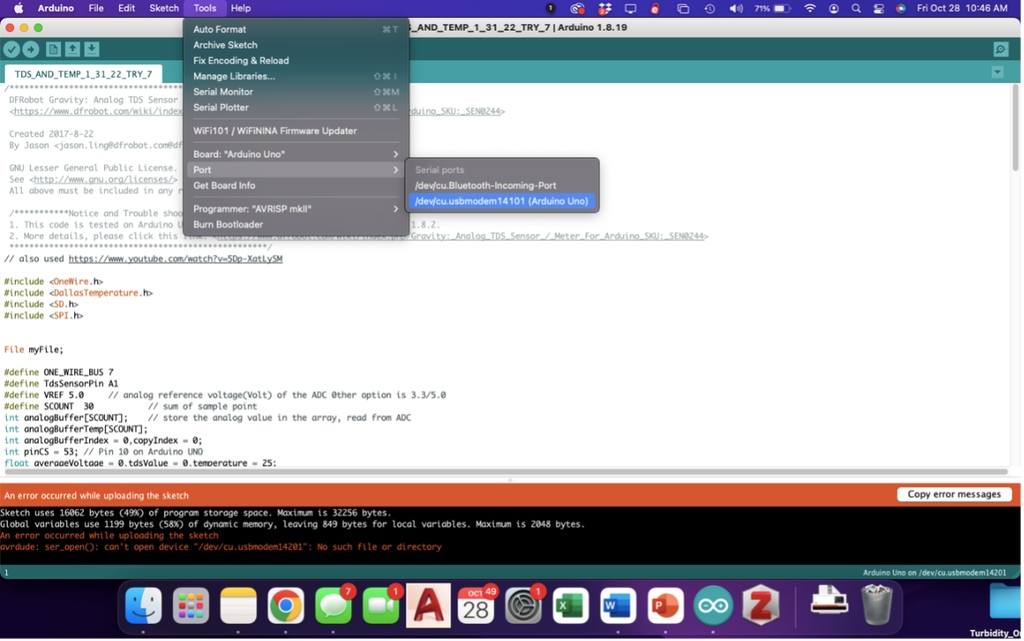Screen dimensions: 1024x641
Task: Click the Wi-Fi icon in menu bar
Action: click(x=810, y=8)
